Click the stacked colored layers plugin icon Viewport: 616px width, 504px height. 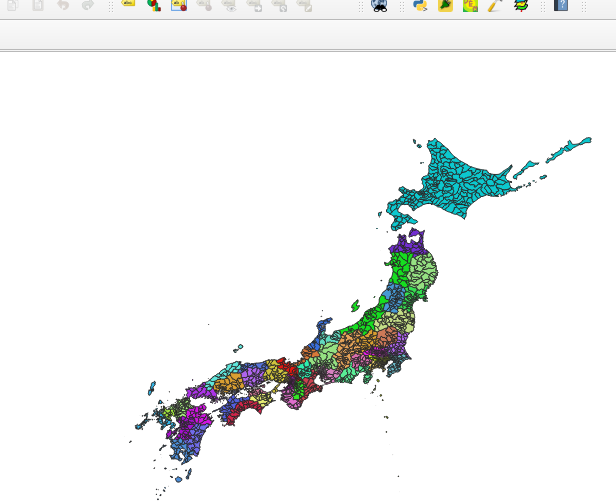521,5
